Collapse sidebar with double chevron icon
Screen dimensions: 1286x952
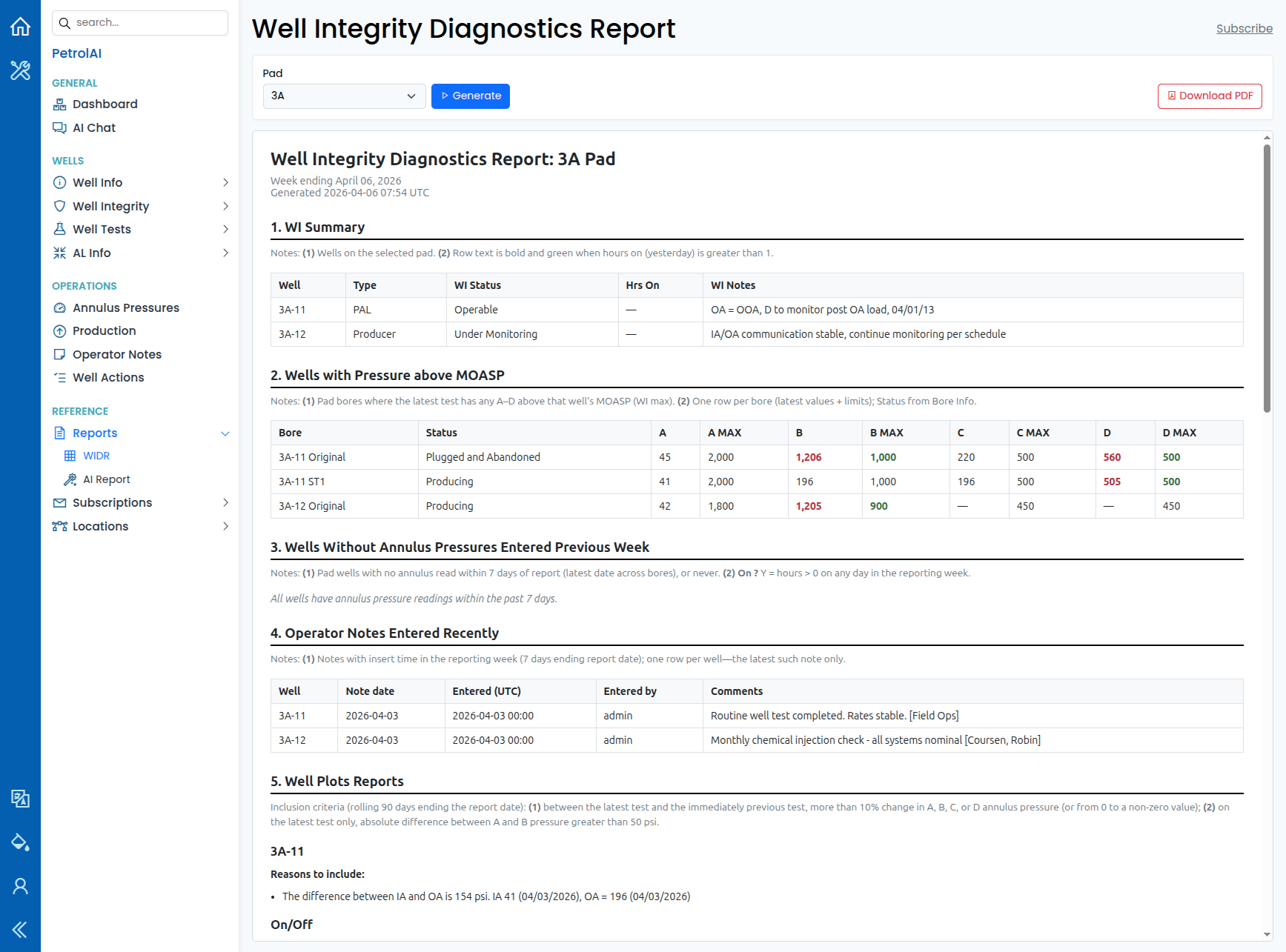[x=20, y=930]
